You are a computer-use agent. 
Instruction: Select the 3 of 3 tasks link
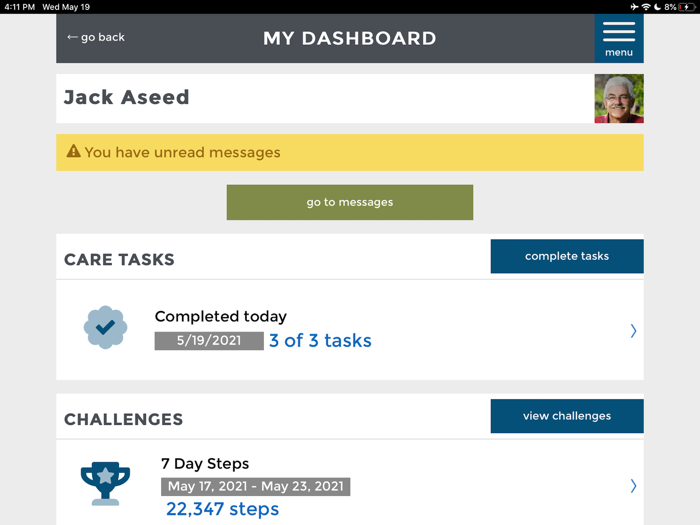[320, 341]
